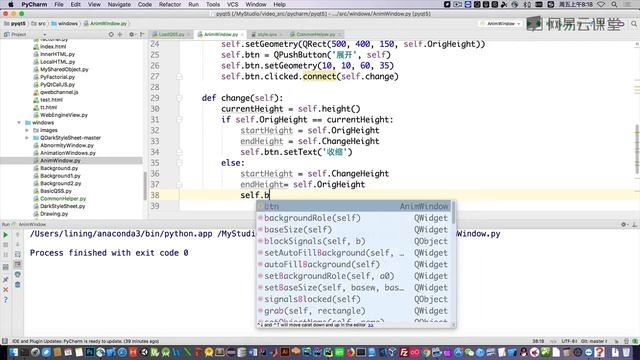This screenshot has height=360, width=640.
Task: Collapse the windows folder in tree
Action: pyautogui.click(x=19, y=122)
